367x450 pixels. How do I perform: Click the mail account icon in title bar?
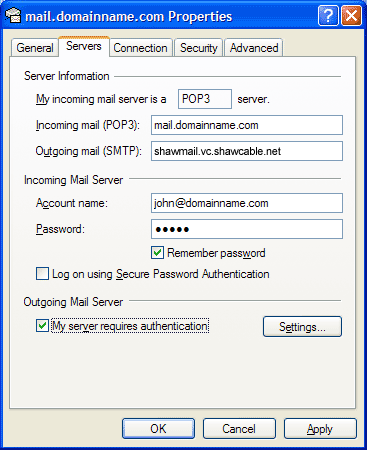tap(13, 16)
